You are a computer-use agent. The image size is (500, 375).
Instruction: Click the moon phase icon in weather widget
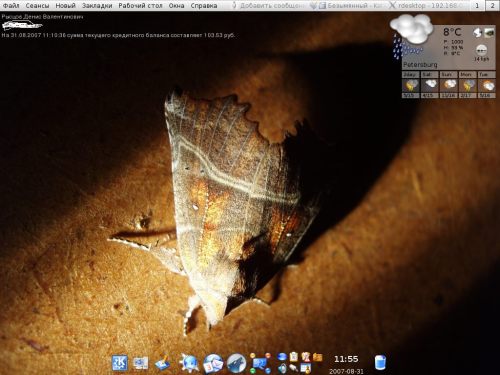478,33
